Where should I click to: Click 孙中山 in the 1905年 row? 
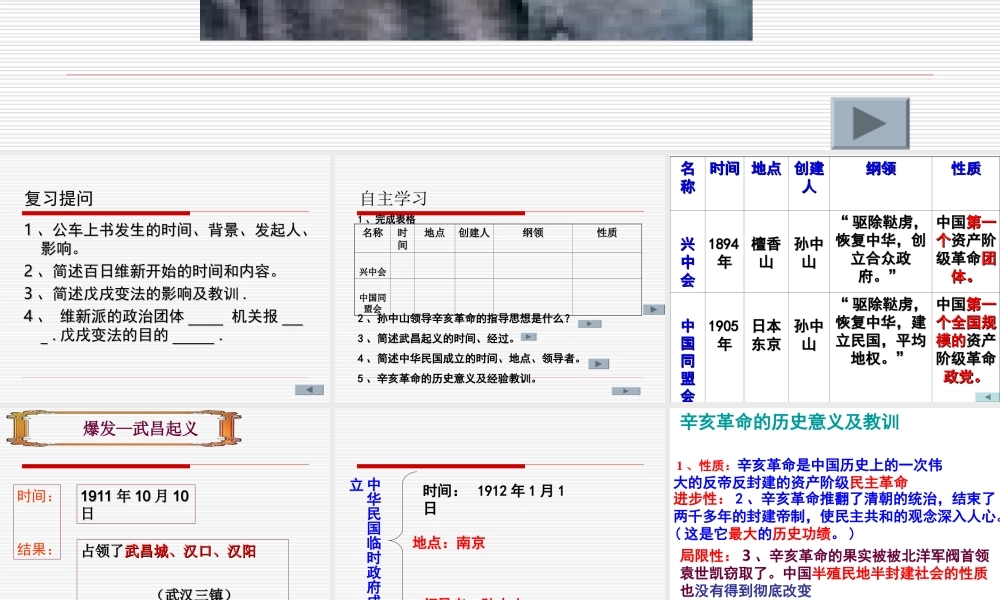pyautogui.click(x=809, y=335)
